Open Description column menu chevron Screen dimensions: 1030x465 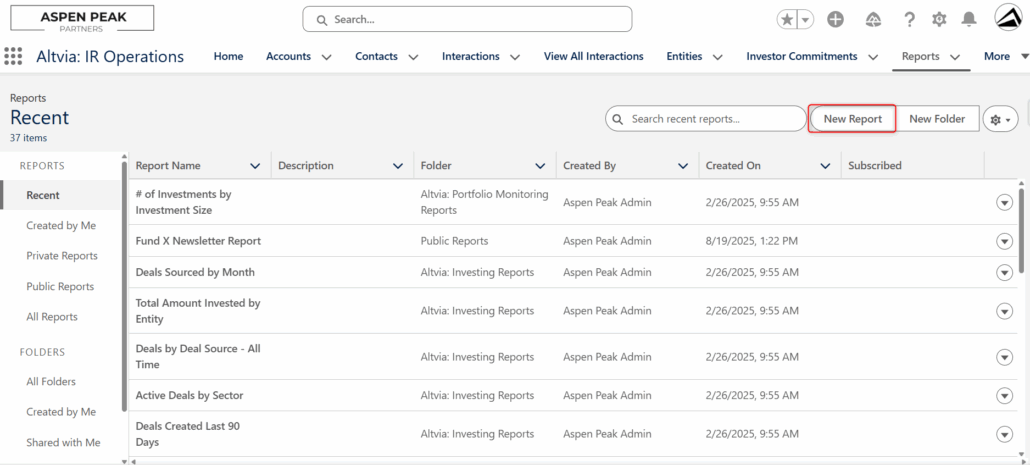pos(397,166)
